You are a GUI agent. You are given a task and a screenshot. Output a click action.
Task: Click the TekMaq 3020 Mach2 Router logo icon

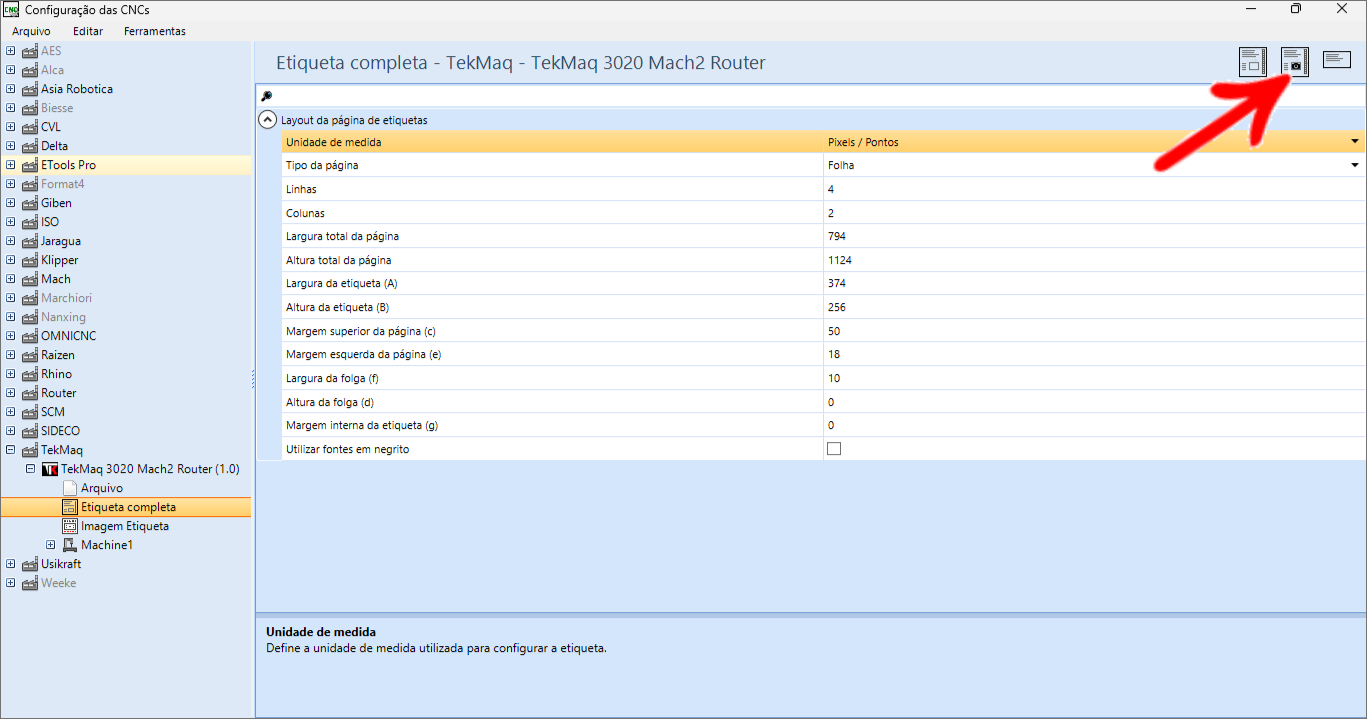coord(50,469)
